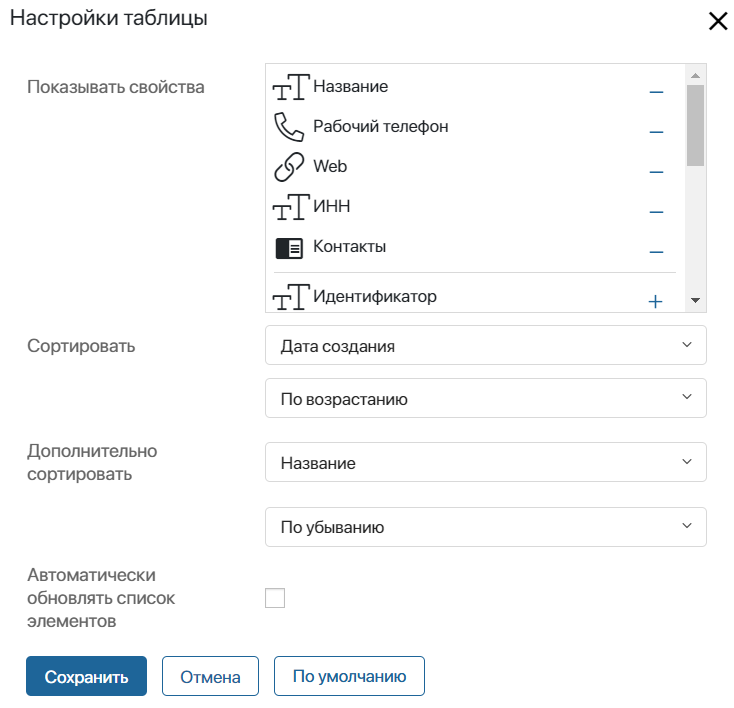Image resolution: width=734 pixels, height=708 pixels.
Task: Click the scrollbar up arrow in properties list
Action: click(x=695, y=75)
